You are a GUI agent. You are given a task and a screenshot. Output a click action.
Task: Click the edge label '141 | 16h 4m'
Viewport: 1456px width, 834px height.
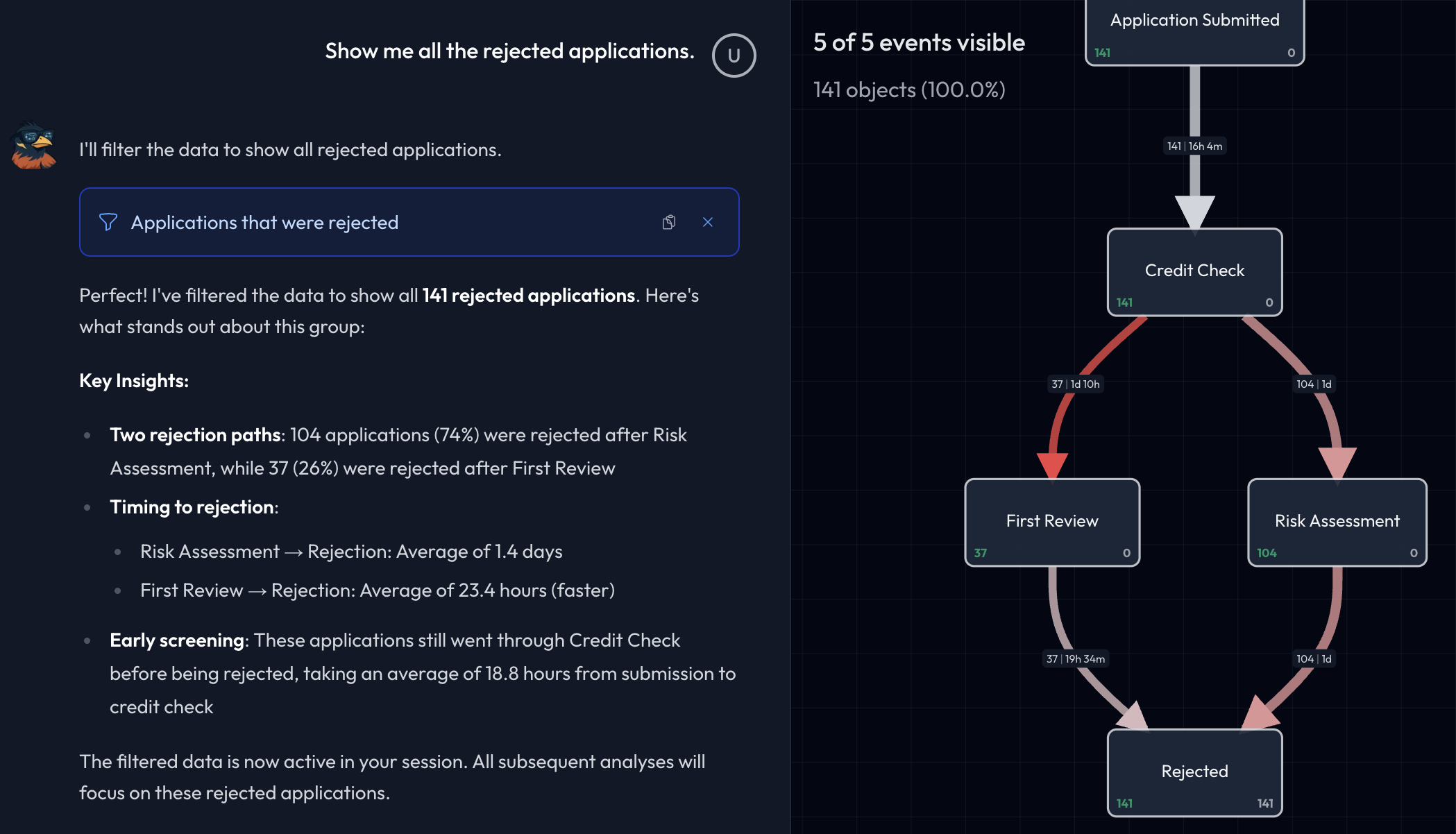[1194, 146]
